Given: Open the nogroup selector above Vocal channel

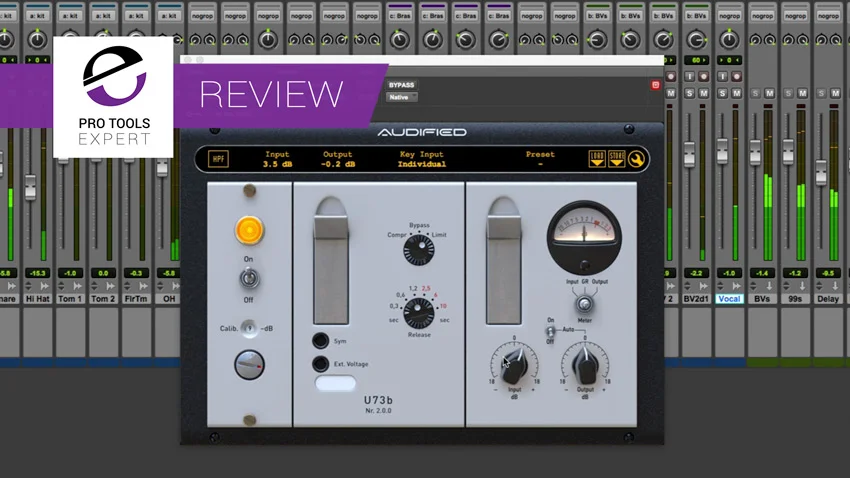Looking at the screenshot, I should 729,16.
